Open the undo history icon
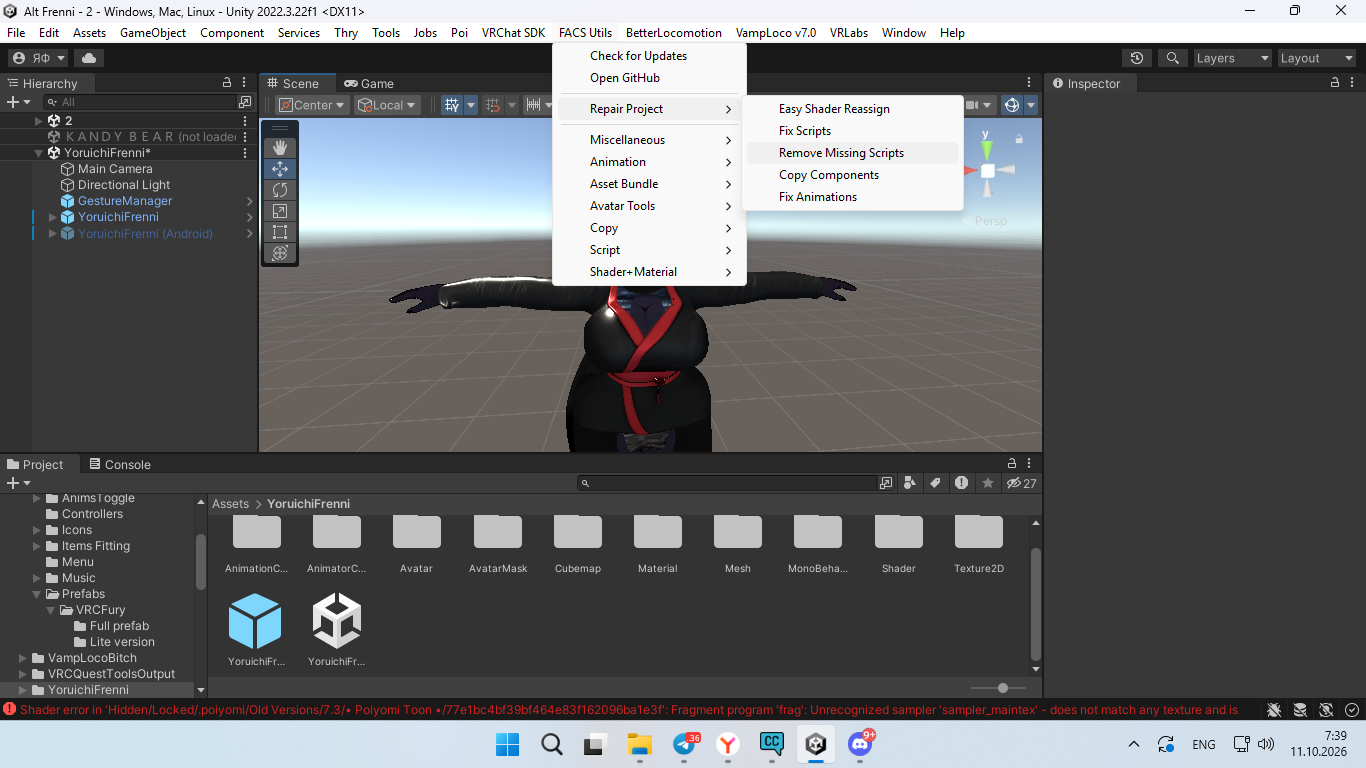Image resolution: width=1366 pixels, height=768 pixels. [x=1136, y=58]
